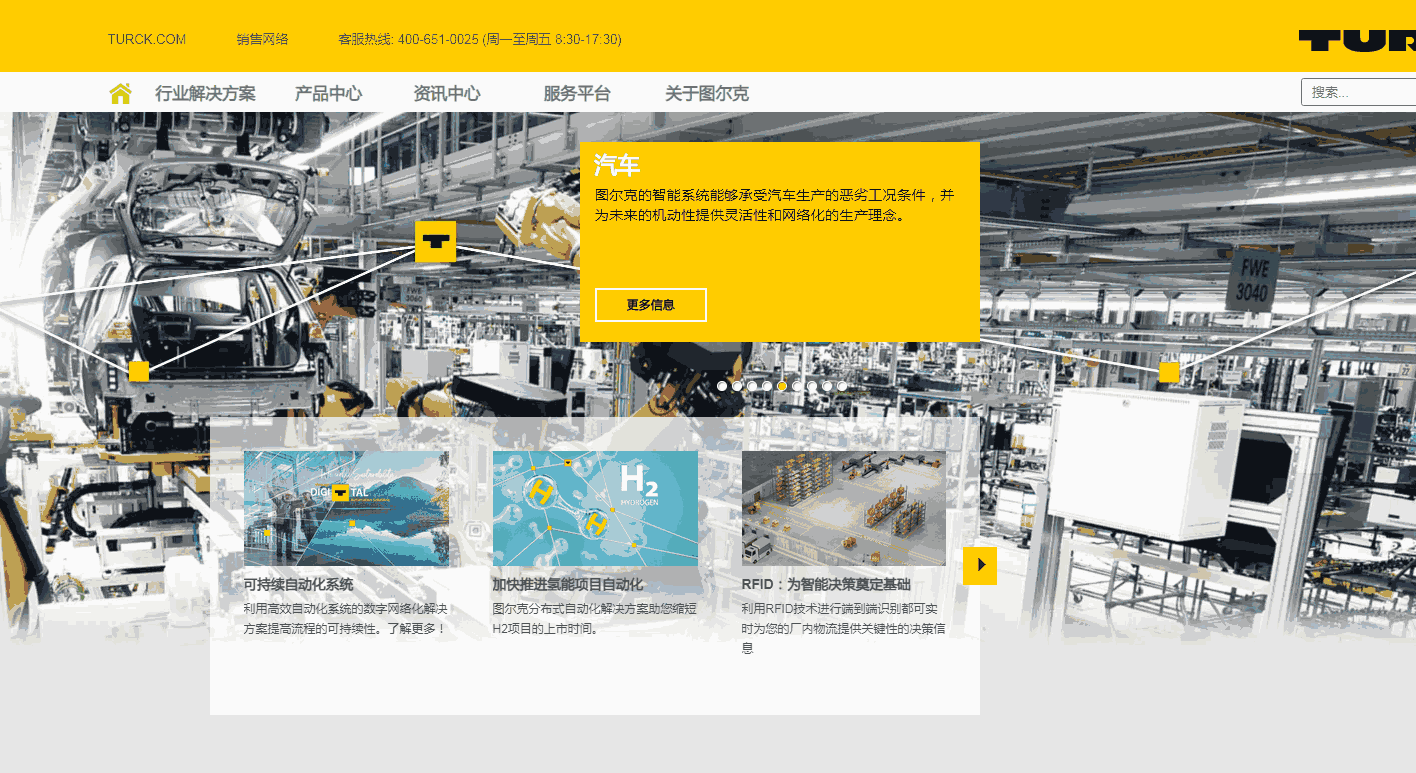Viewport: 1416px width, 773px height.
Task: Open the 销售网络 link
Action: pyautogui.click(x=262, y=39)
